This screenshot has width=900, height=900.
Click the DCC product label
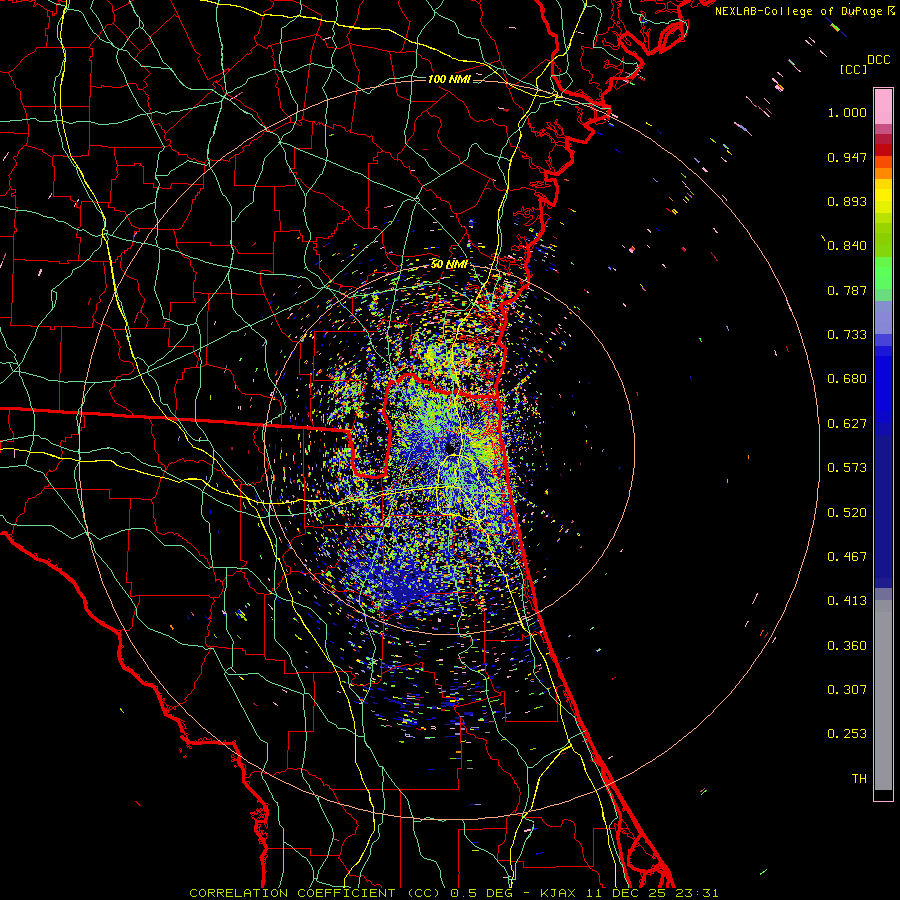[878, 60]
